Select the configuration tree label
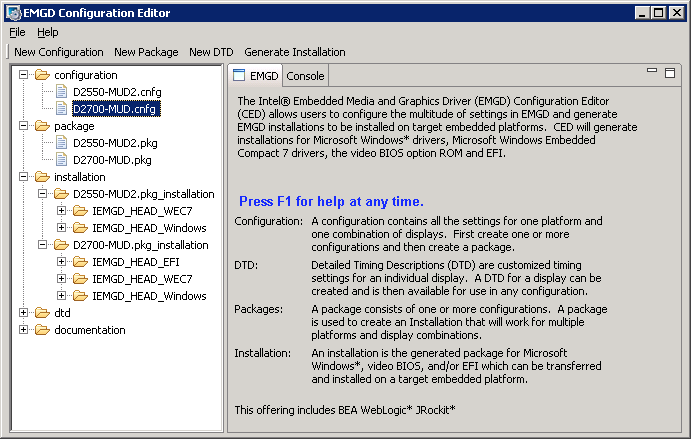This screenshot has height=439, width=691. (x=86, y=75)
